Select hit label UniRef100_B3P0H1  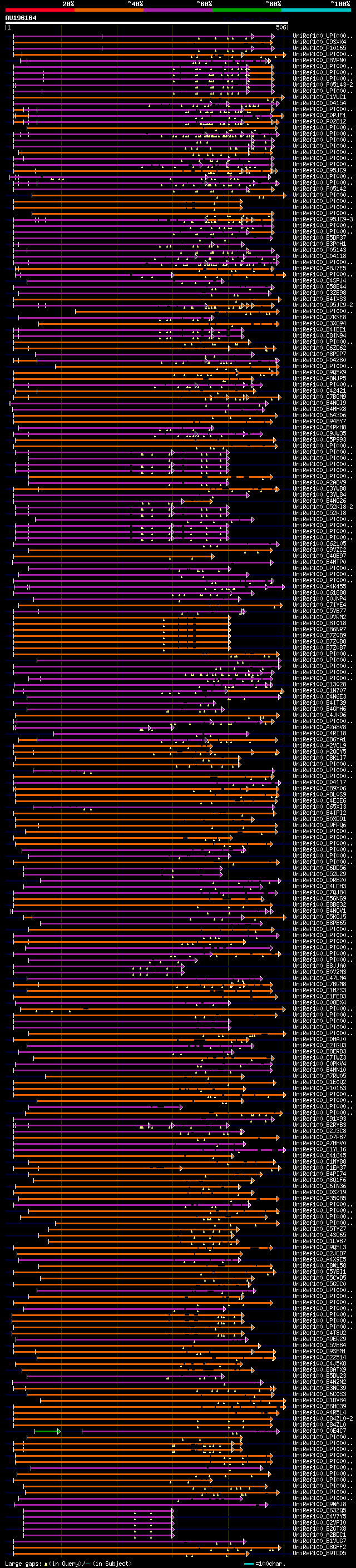pos(319,244)
